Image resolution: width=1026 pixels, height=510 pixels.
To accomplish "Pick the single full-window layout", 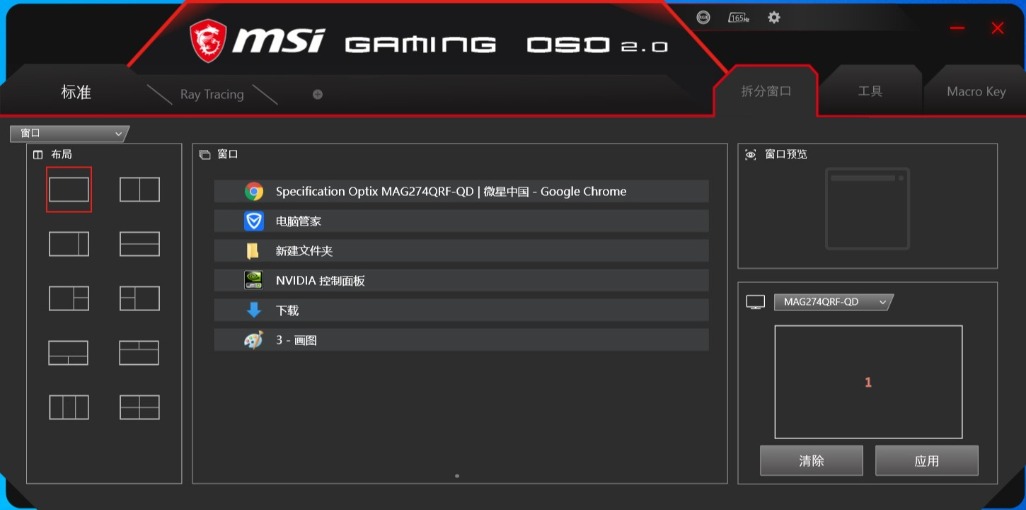I will [69, 189].
